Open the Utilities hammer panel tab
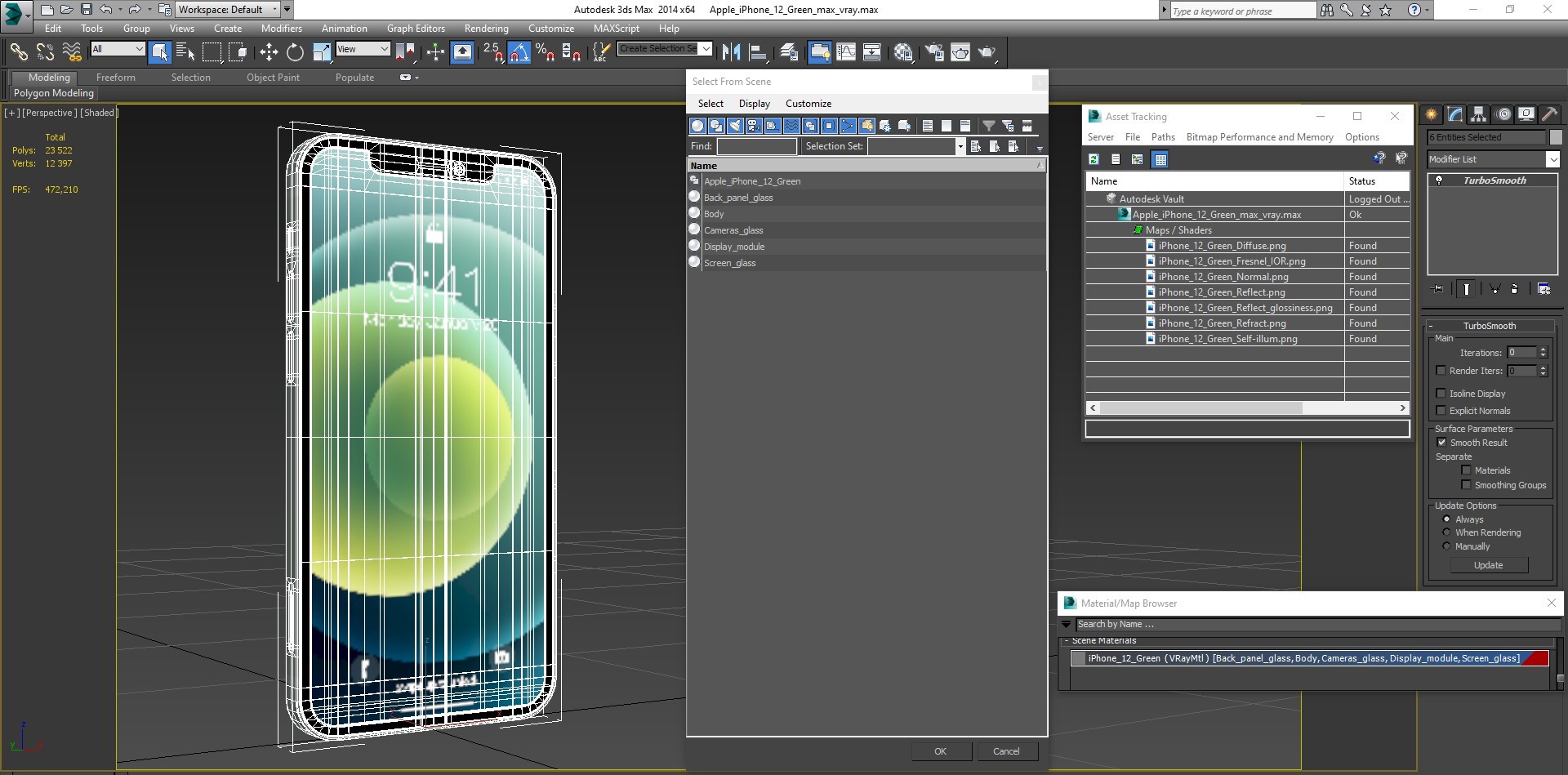The width and height of the screenshot is (1568, 775). click(1549, 114)
